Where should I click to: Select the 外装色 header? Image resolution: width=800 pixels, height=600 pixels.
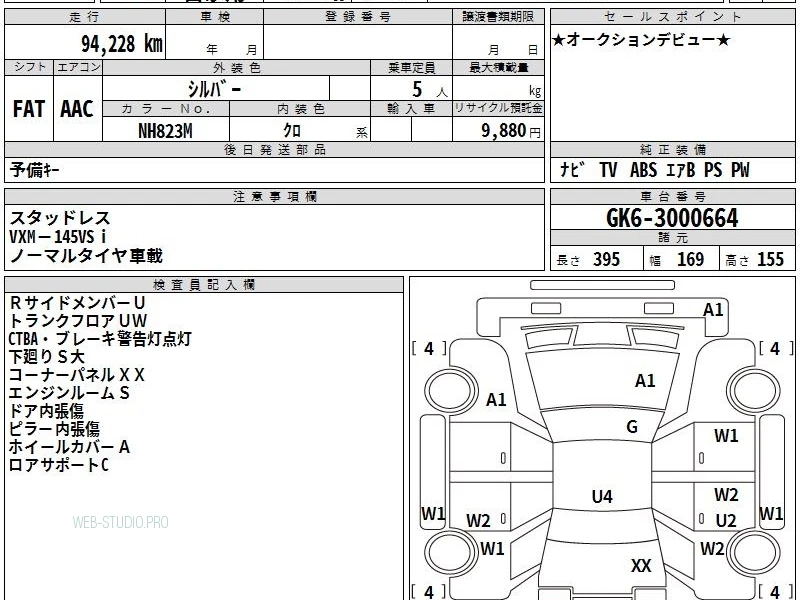[x=236, y=67]
